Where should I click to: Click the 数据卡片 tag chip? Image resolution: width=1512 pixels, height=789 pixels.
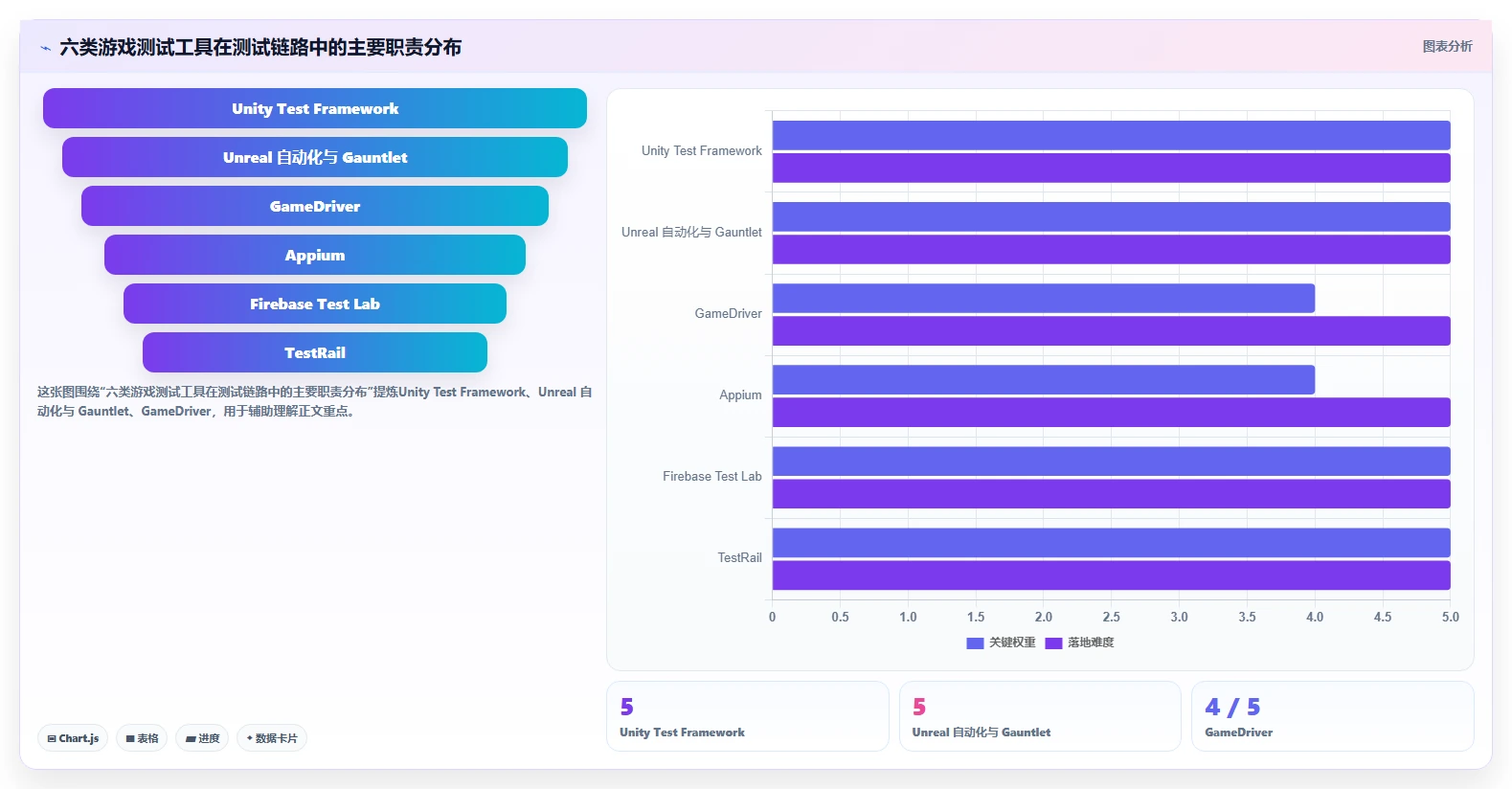(x=272, y=738)
